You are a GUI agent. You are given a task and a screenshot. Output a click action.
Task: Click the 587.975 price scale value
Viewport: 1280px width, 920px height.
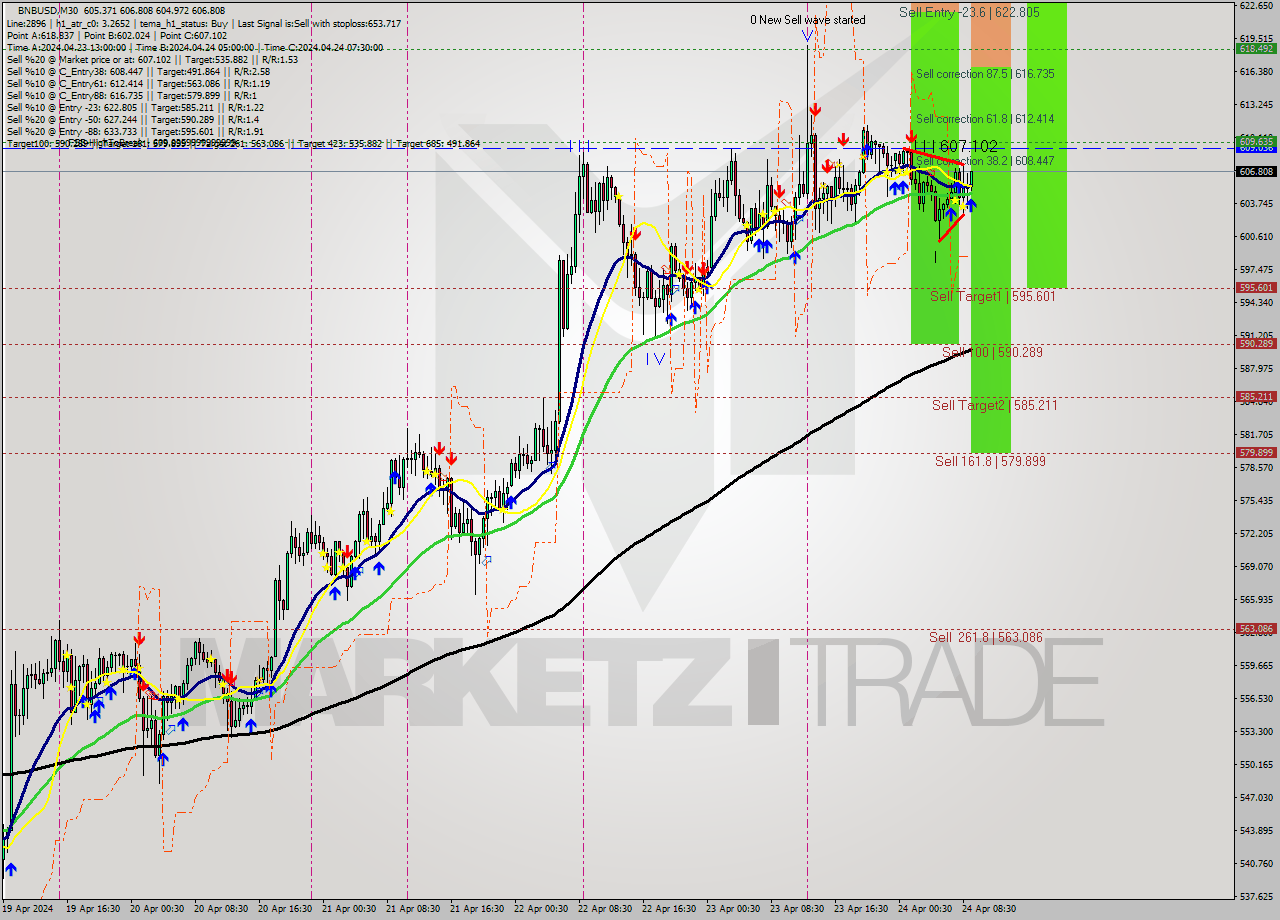coord(1256,368)
